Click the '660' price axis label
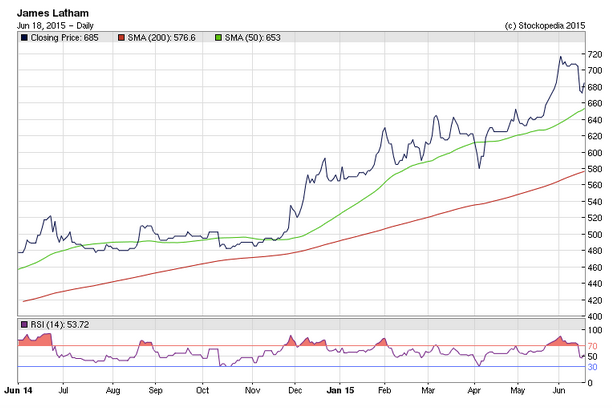Screen dimensions: 612x408 point(595,103)
